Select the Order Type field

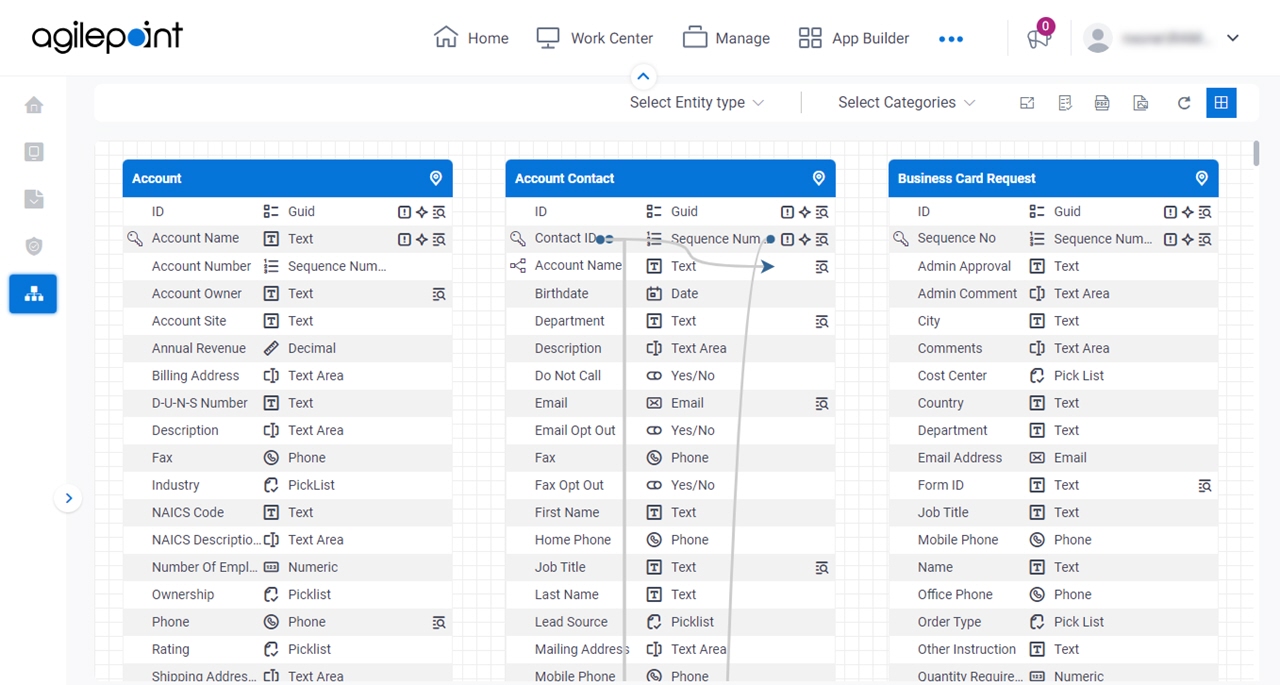coord(1053,622)
